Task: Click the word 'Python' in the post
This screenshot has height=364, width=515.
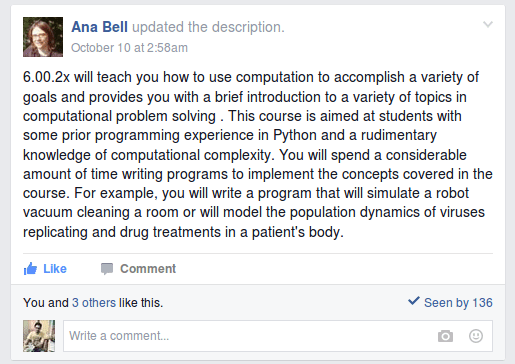Action: click(295, 136)
